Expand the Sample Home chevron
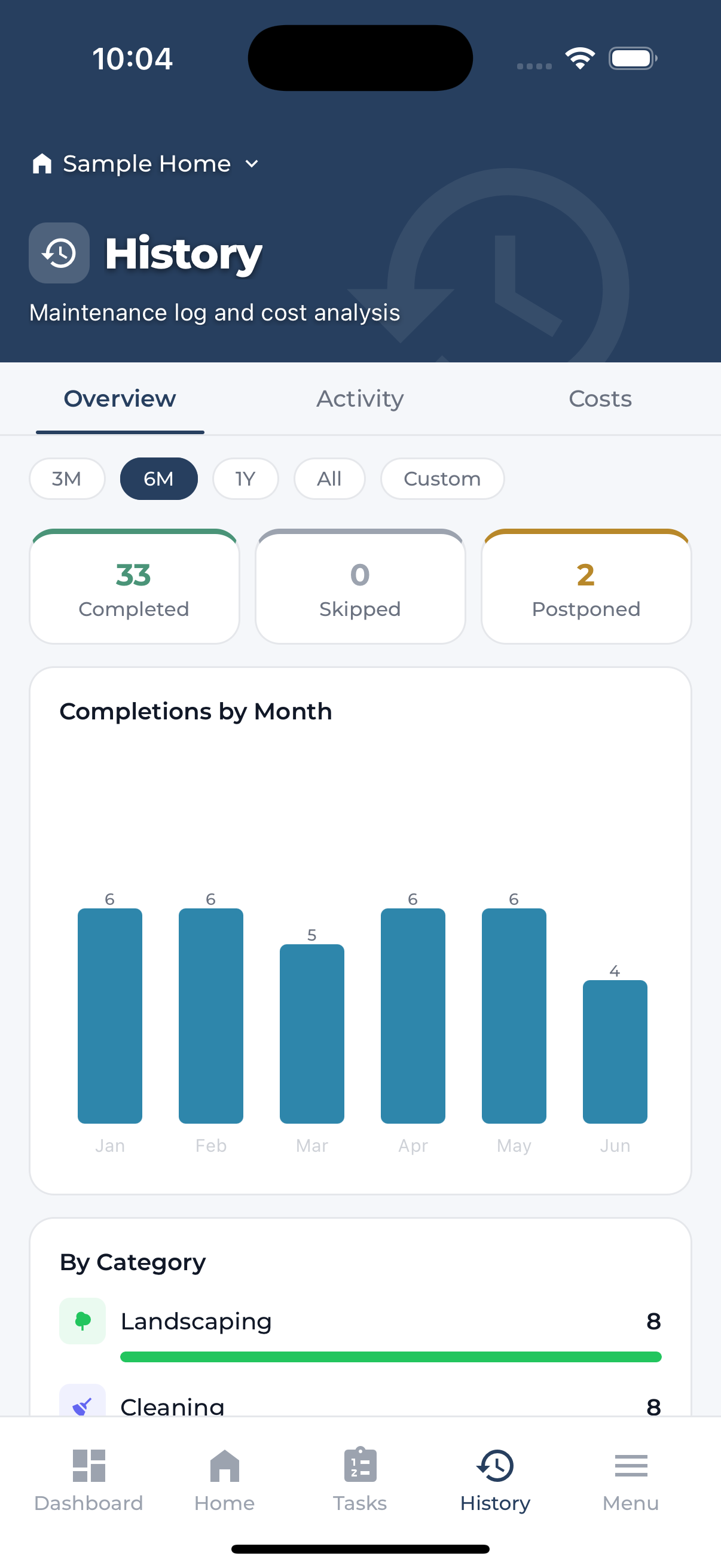 252,164
